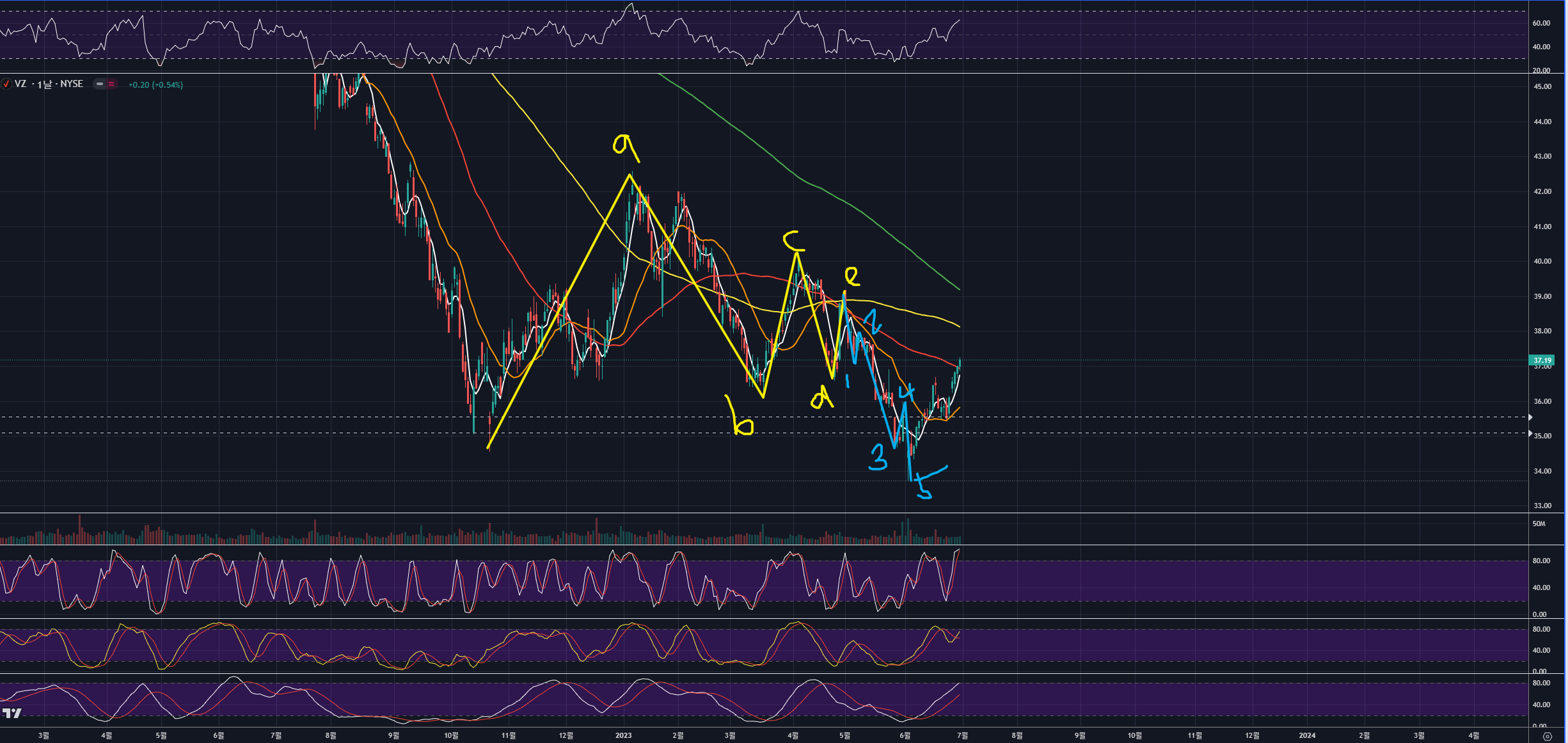
Task: Click the 45.00 price scale label
Action: 1542,86
